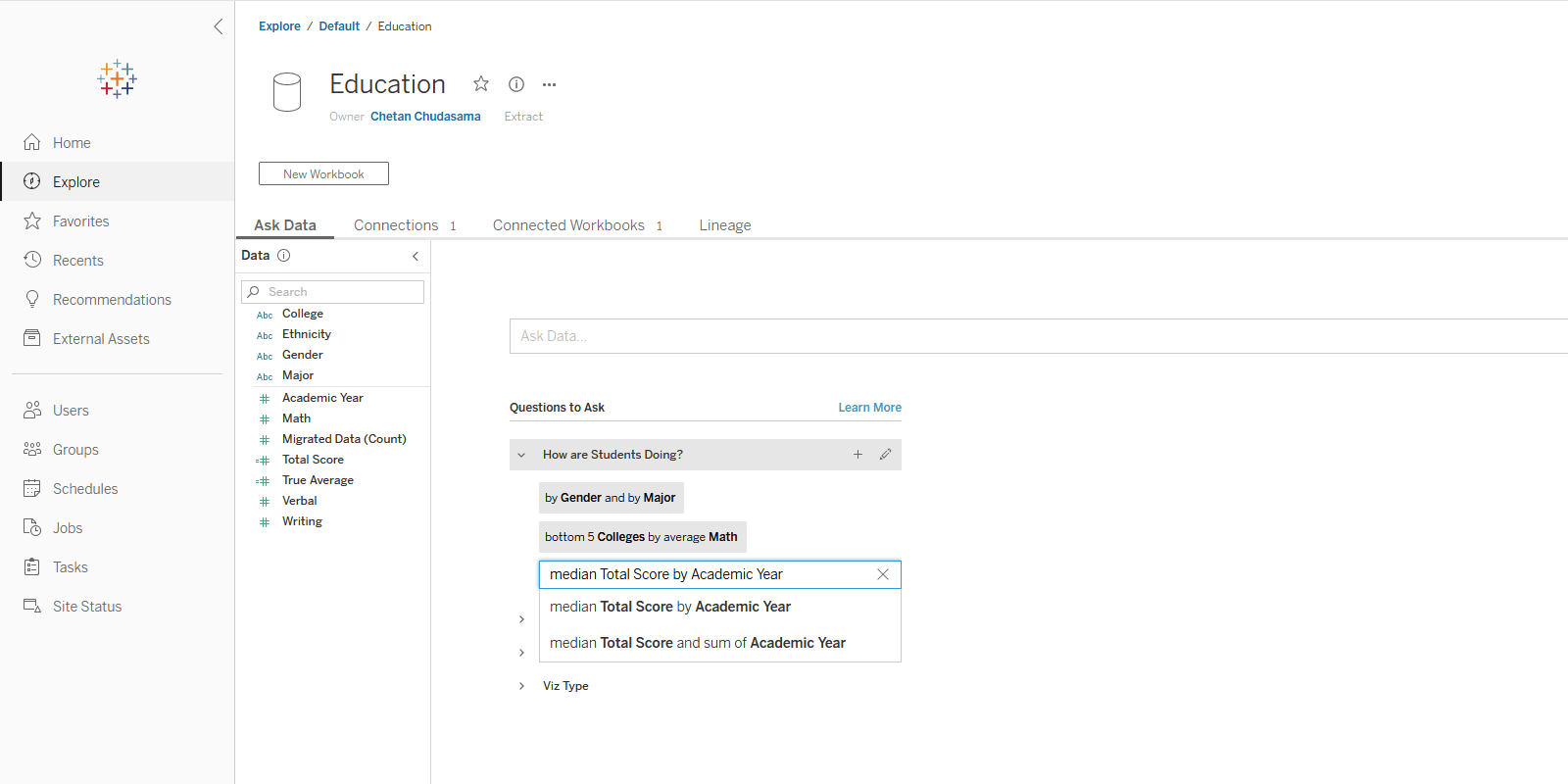Image resolution: width=1568 pixels, height=784 pixels.
Task: Click the Ask Data query box
Action: click(x=1039, y=336)
